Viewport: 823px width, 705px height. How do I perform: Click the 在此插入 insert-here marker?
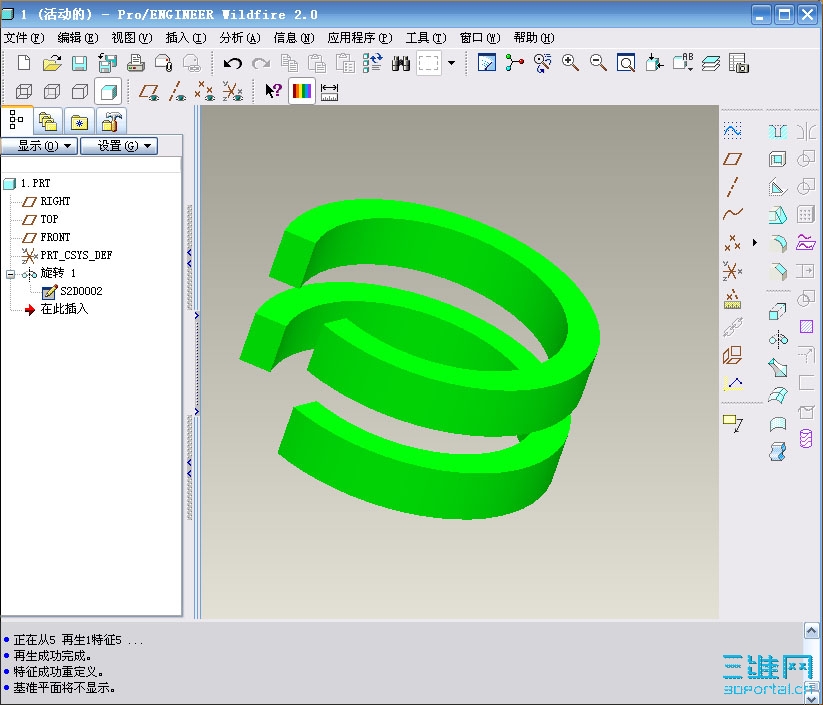coord(64,309)
